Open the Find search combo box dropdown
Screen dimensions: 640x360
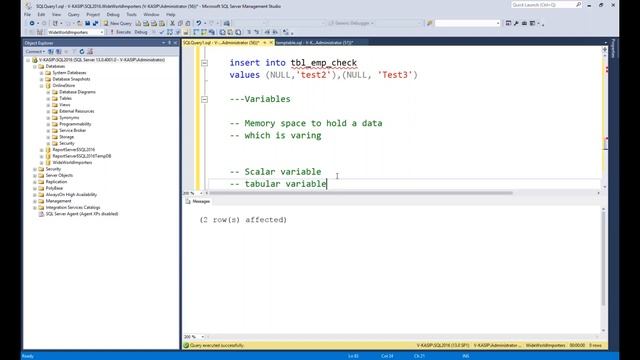[x=498, y=23]
